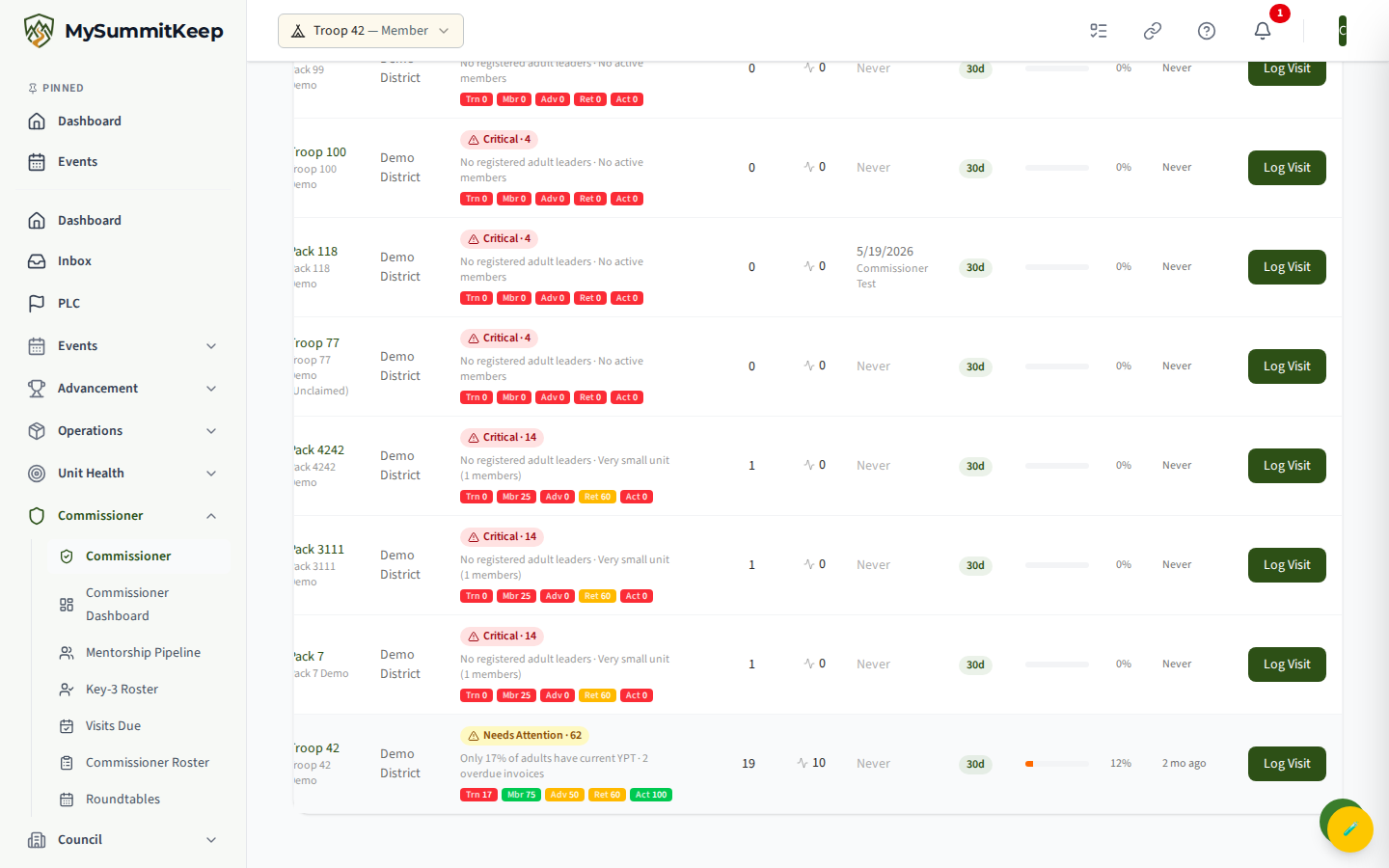Screen dimensions: 1389x868
Task: Expand the Advancement sidebar section
Action: click(x=211, y=389)
